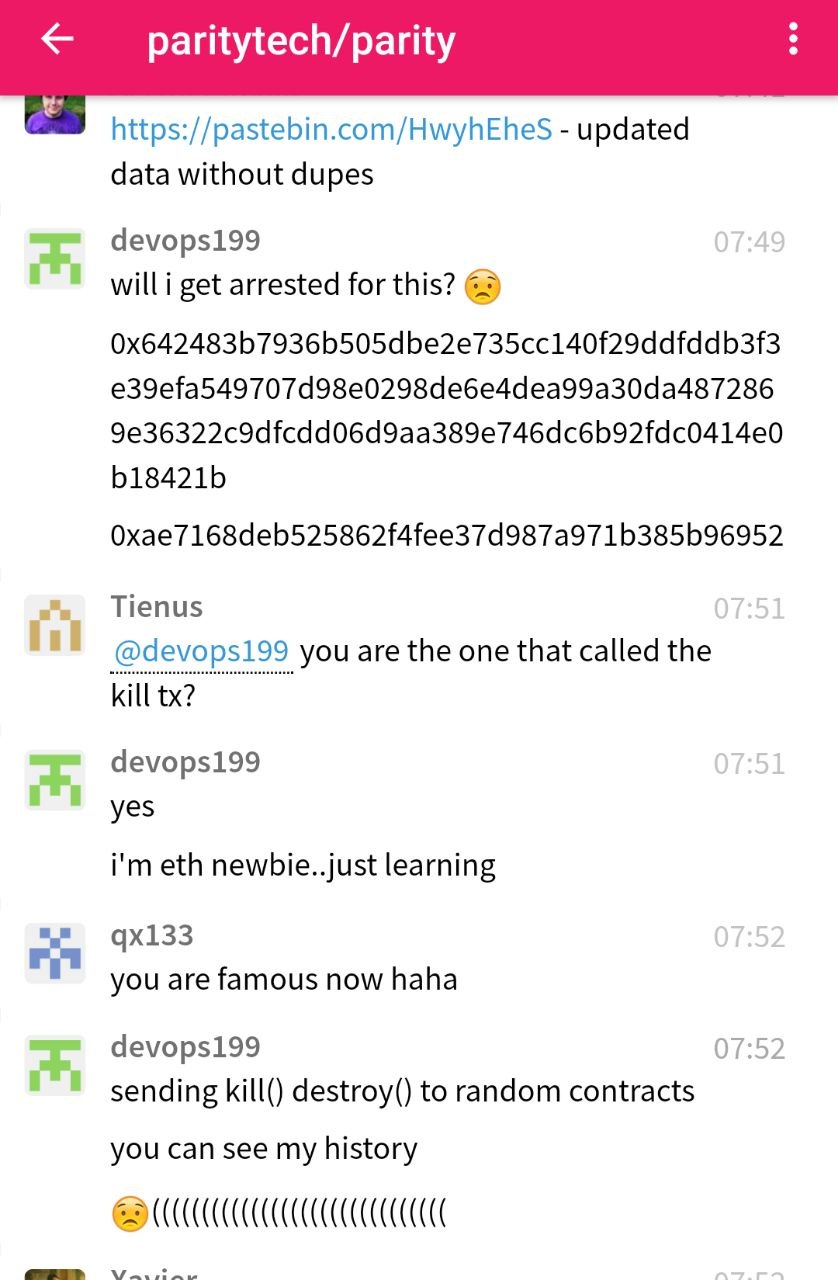Image resolution: width=838 pixels, height=1280 pixels.
Task: Tap the back arrow in the header
Action: click(58, 39)
